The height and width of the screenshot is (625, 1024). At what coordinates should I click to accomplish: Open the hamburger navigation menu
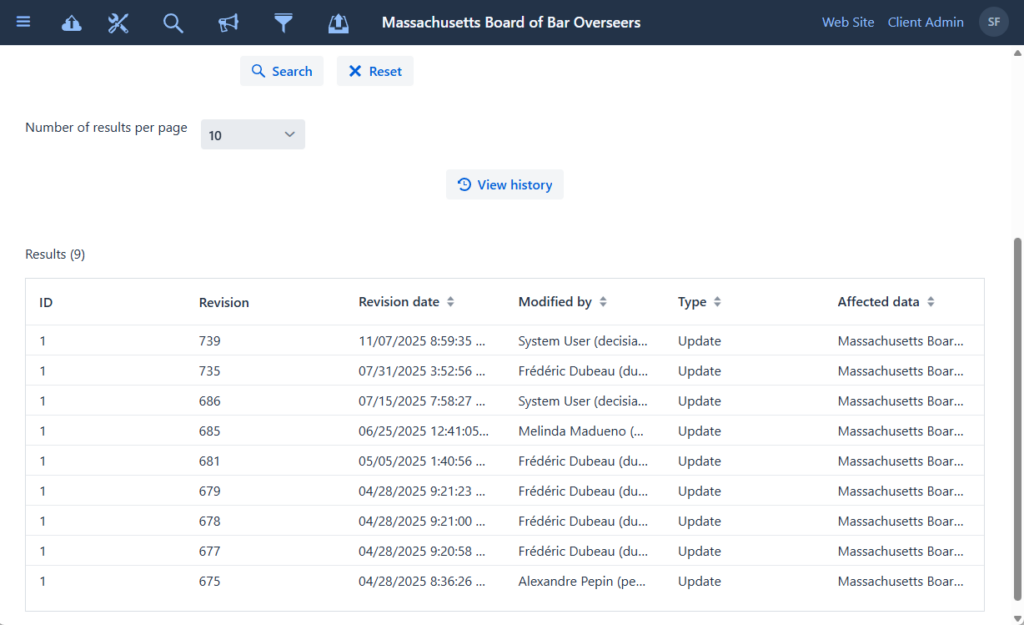[x=23, y=22]
